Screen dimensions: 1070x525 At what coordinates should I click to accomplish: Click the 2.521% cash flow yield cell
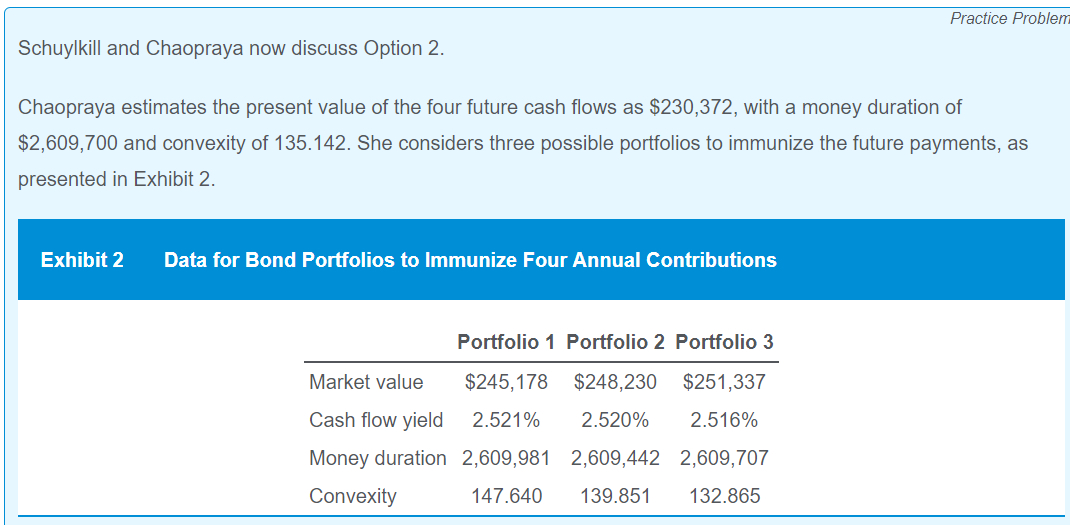506,420
